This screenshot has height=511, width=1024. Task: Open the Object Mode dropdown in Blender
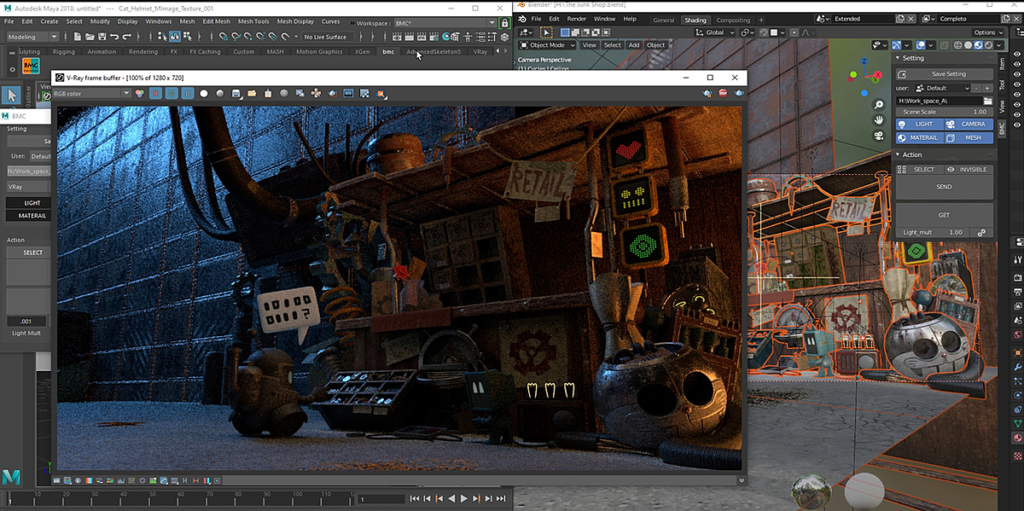click(x=547, y=45)
